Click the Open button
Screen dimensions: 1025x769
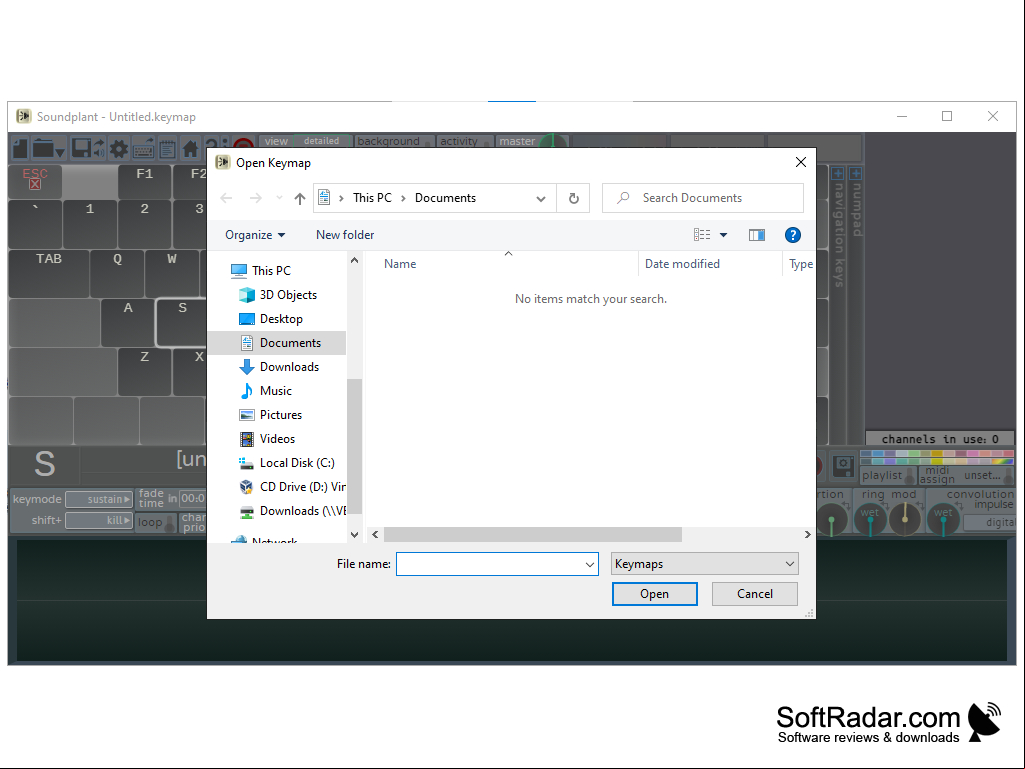coord(654,594)
